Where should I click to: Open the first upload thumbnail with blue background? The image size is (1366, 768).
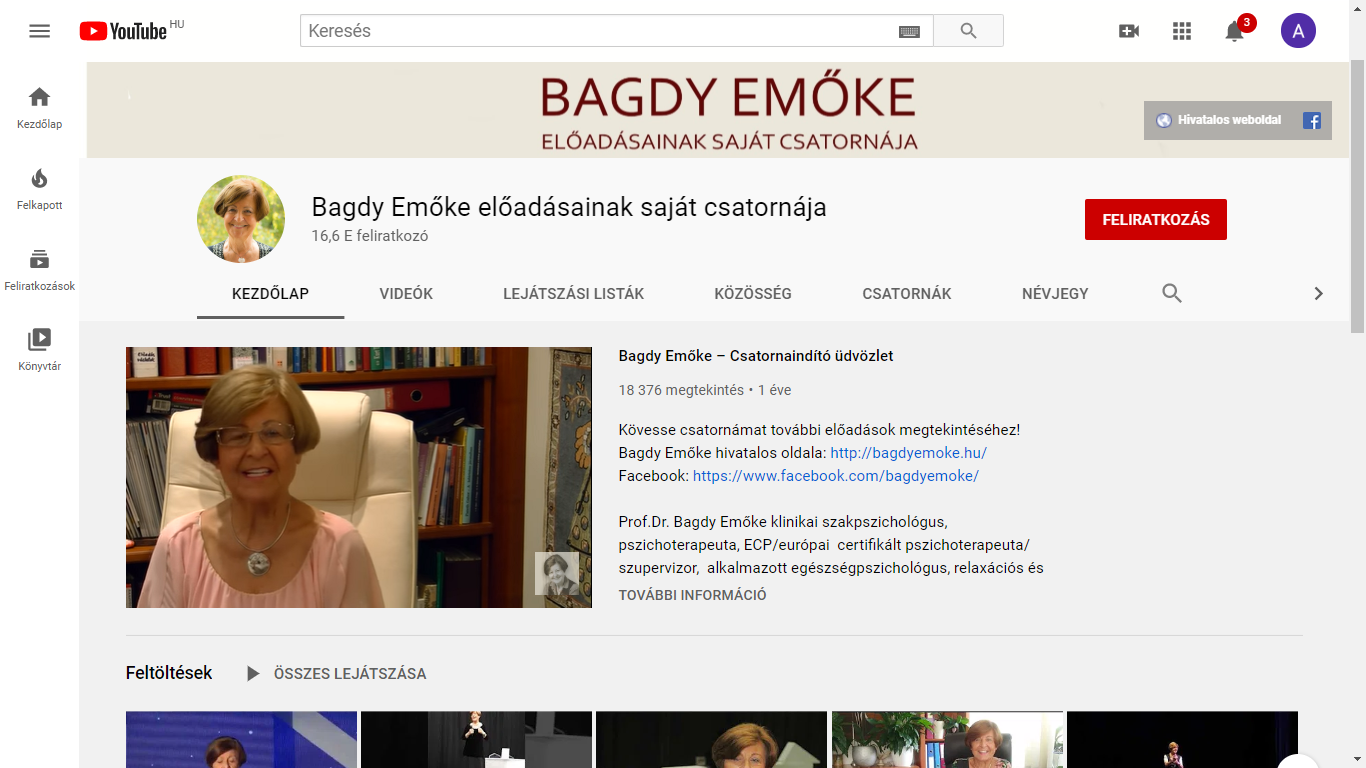(241, 739)
